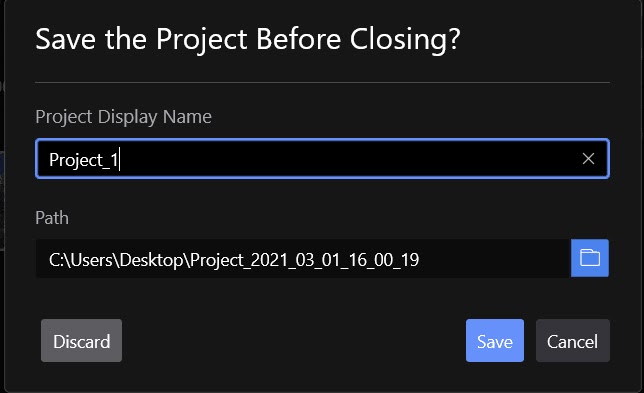Click empty area of name field before the X
Image resolution: width=644 pixels, height=393 pixels.
coord(349,159)
